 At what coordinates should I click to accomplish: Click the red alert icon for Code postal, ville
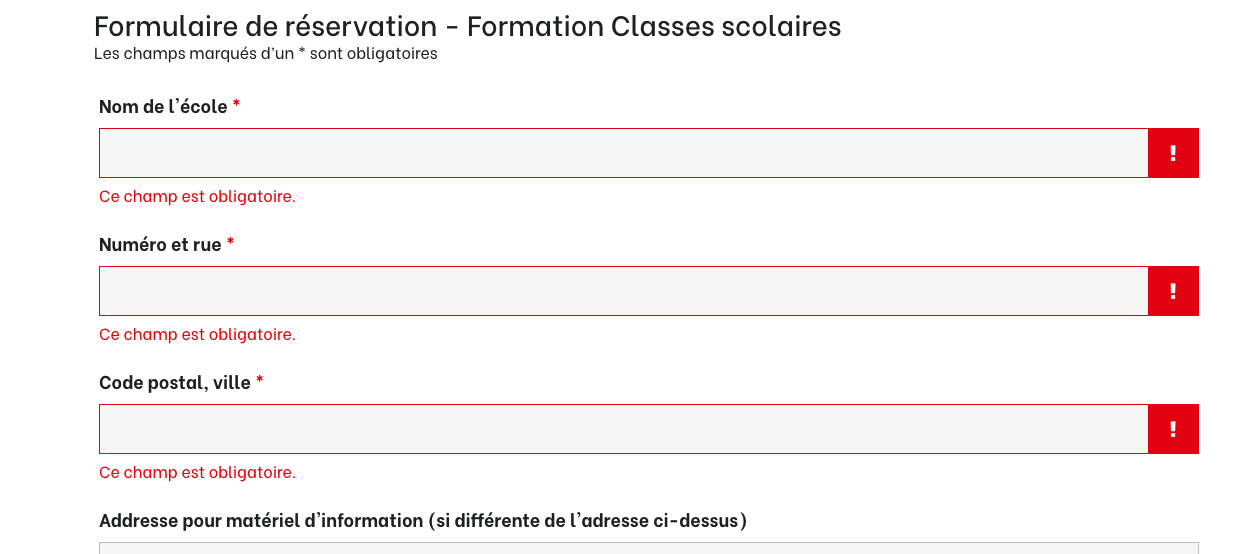1173,429
